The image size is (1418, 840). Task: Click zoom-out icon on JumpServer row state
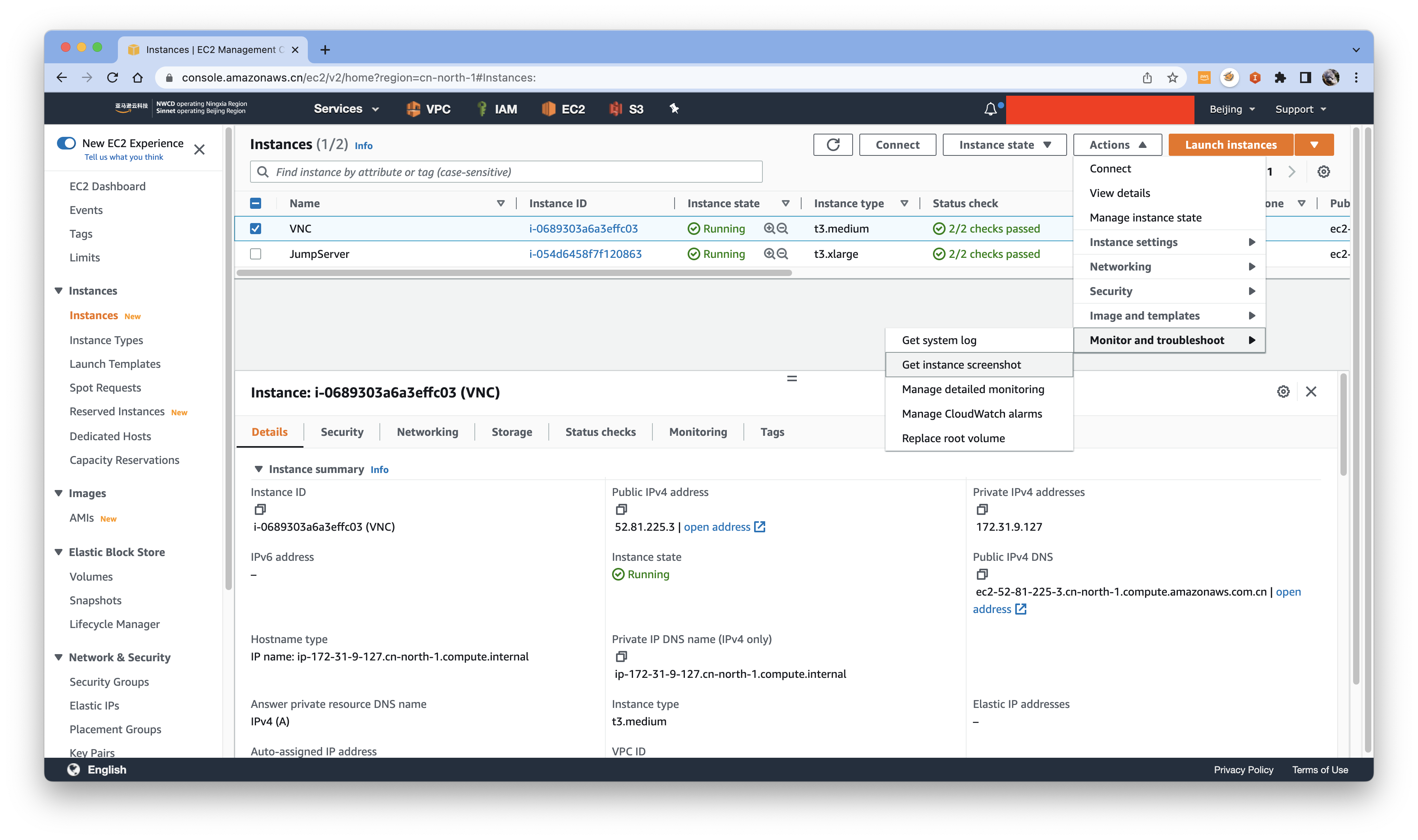tap(783, 254)
